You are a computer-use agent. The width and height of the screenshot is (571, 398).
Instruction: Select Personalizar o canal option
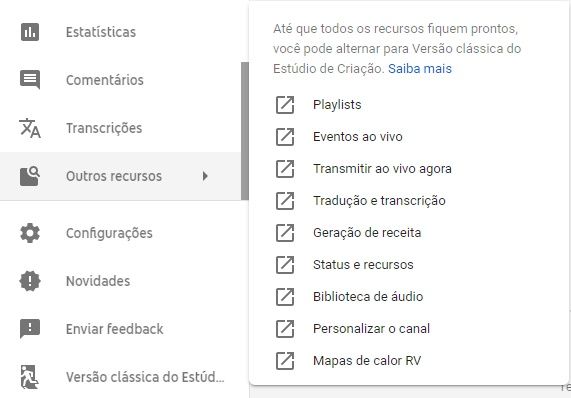371,329
